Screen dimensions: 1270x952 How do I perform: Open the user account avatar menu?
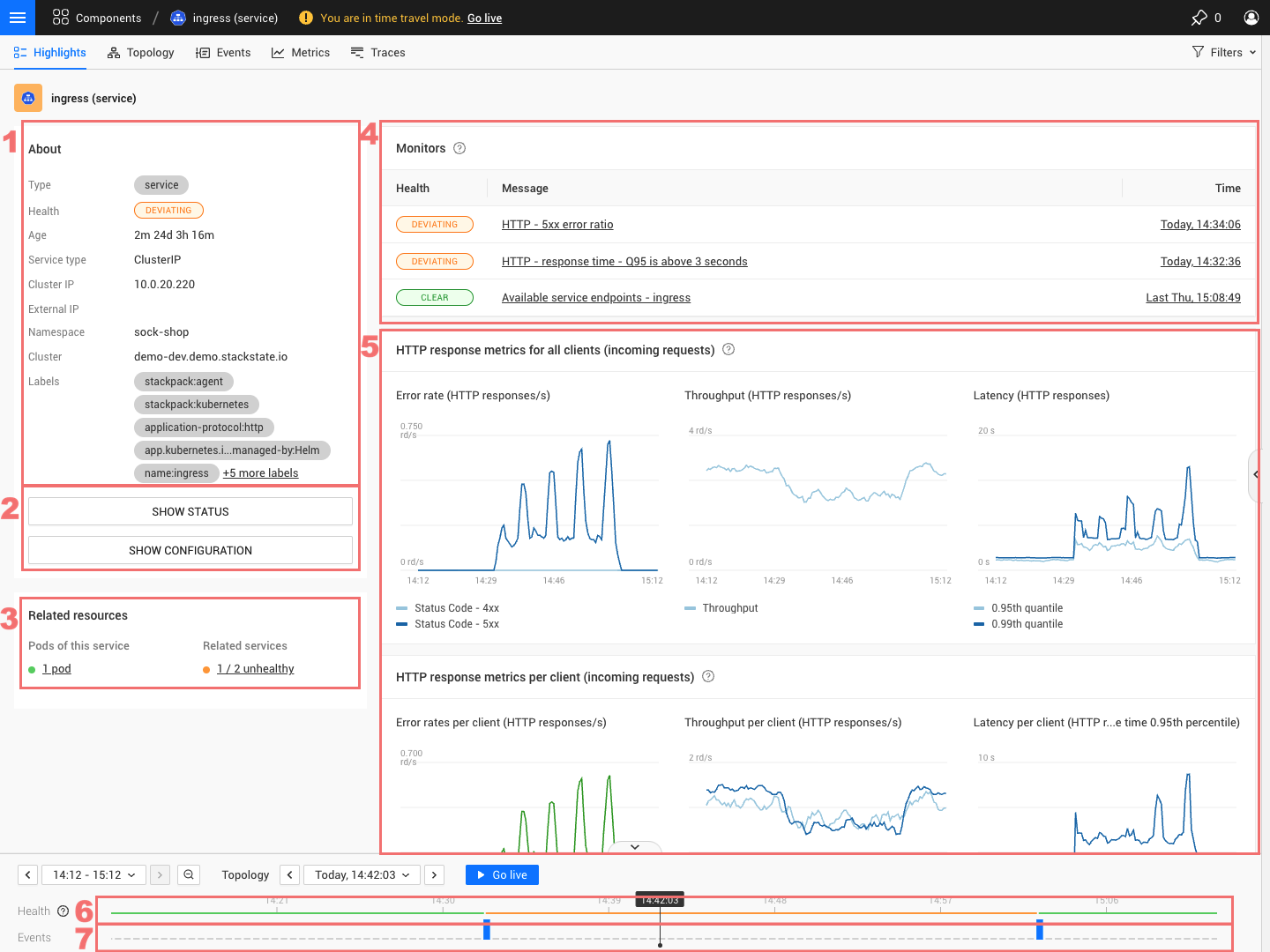pos(1251,18)
